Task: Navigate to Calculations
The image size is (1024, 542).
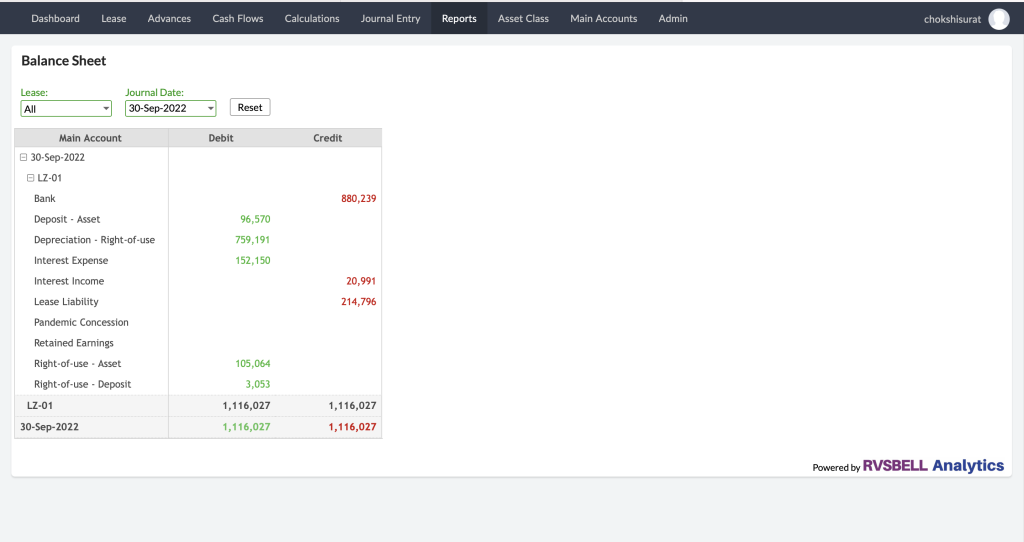Action: coord(312,19)
